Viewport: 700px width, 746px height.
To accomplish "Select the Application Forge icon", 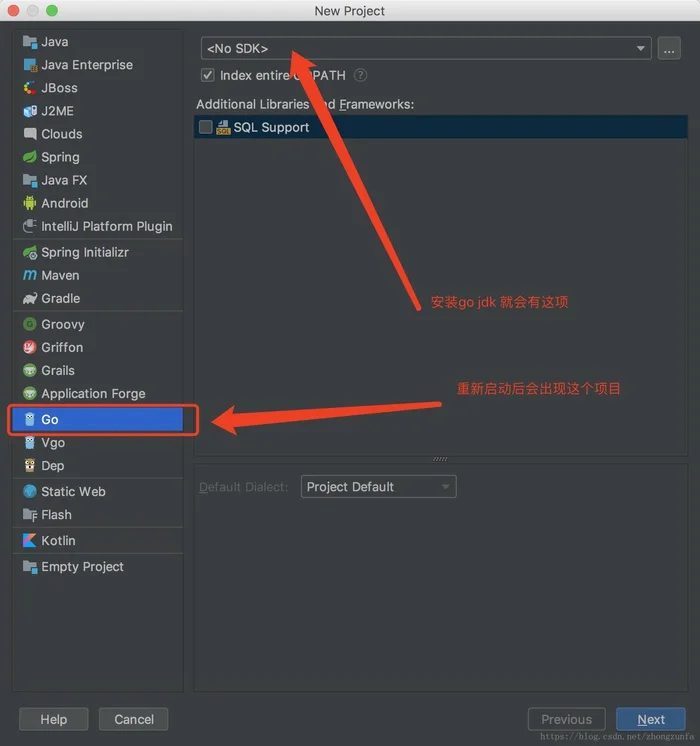I will [x=30, y=393].
